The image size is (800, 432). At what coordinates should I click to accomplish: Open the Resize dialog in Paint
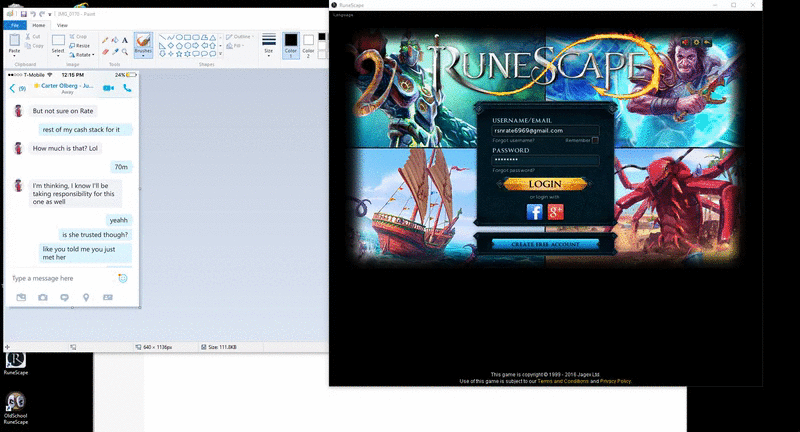pos(80,46)
